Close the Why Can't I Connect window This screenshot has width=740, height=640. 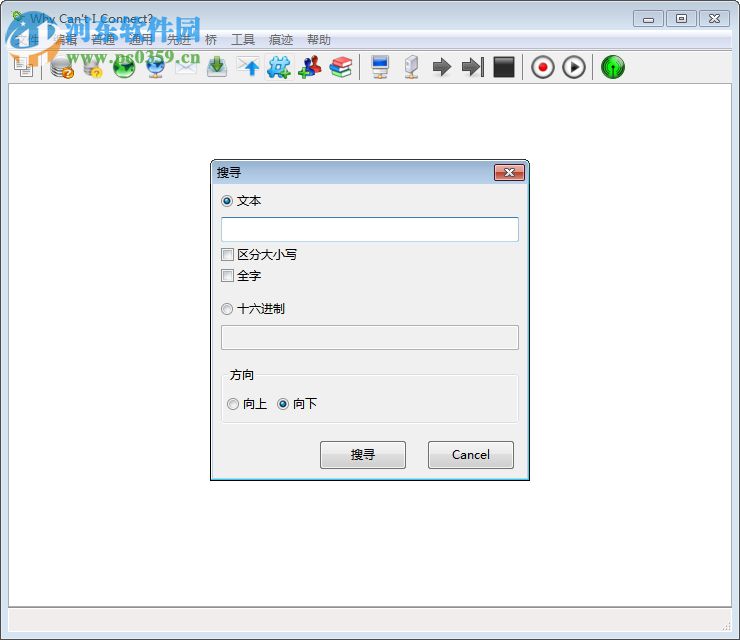pyautogui.click(x=715, y=19)
